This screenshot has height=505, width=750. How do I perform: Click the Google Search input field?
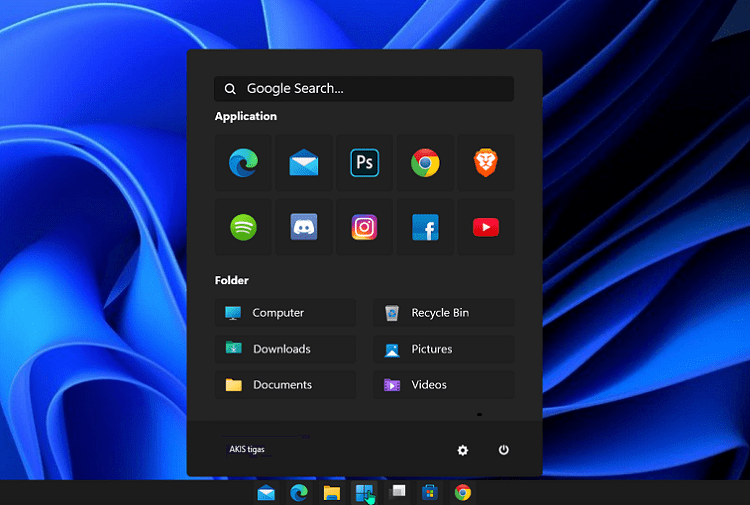coord(364,88)
